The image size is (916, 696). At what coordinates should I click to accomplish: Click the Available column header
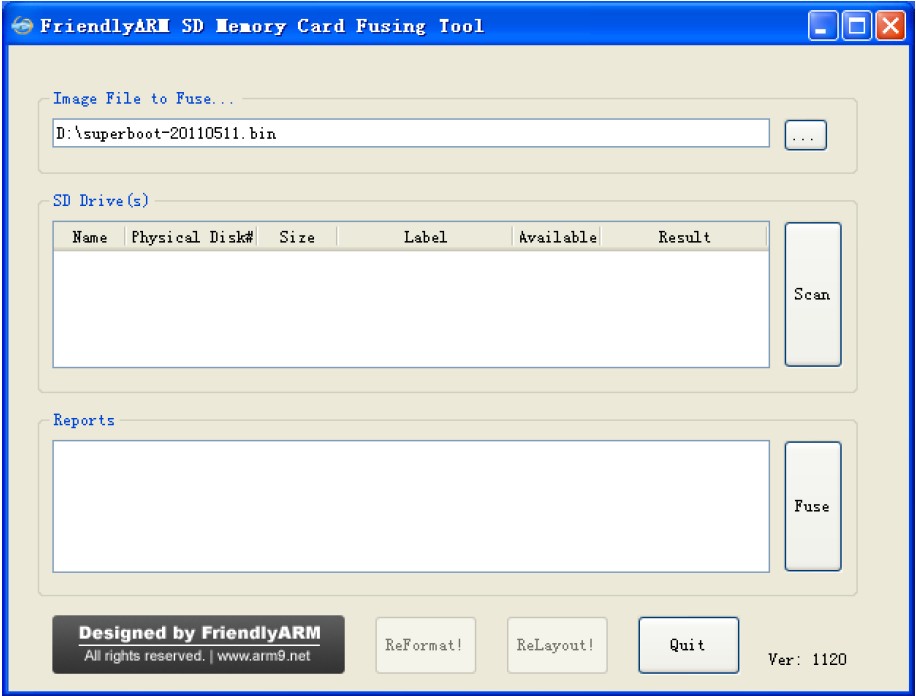coord(557,237)
